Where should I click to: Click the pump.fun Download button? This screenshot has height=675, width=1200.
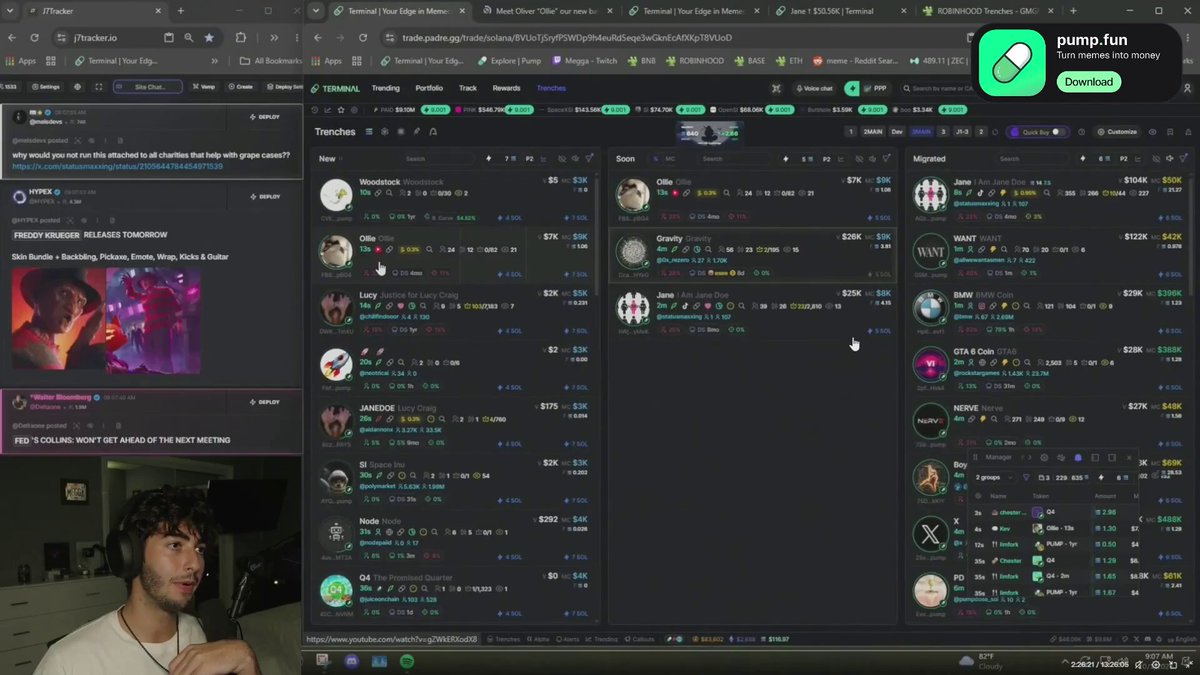[1088, 82]
